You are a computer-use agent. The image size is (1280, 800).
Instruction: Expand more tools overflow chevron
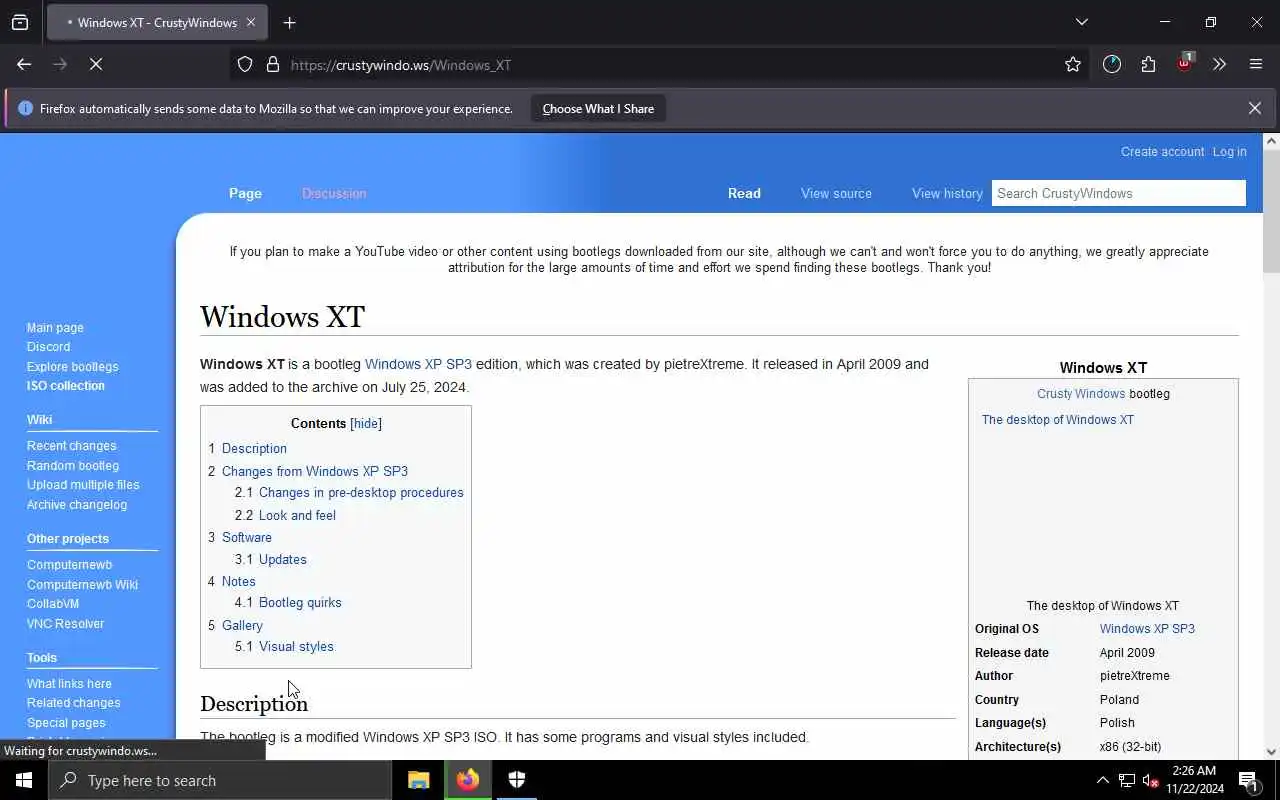[1219, 64]
